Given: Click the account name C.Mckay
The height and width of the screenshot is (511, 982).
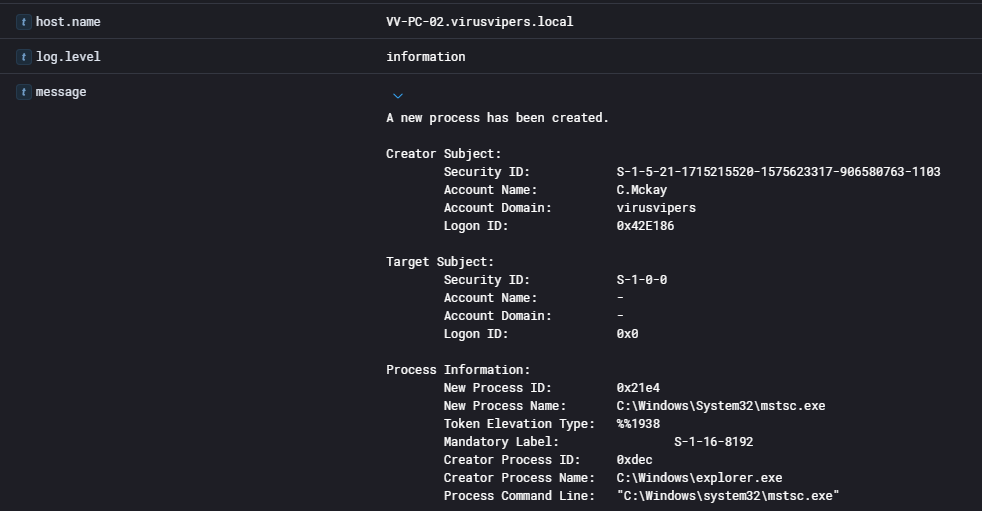Looking at the screenshot, I should [x=642, y=190].
